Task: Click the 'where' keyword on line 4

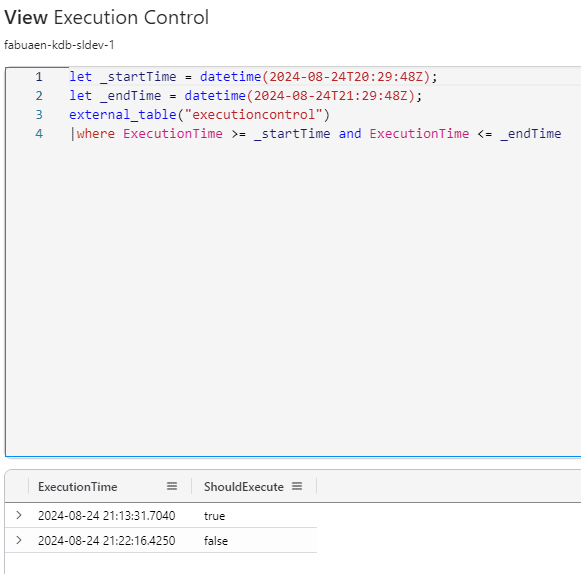Action: (x=96, y=133)
